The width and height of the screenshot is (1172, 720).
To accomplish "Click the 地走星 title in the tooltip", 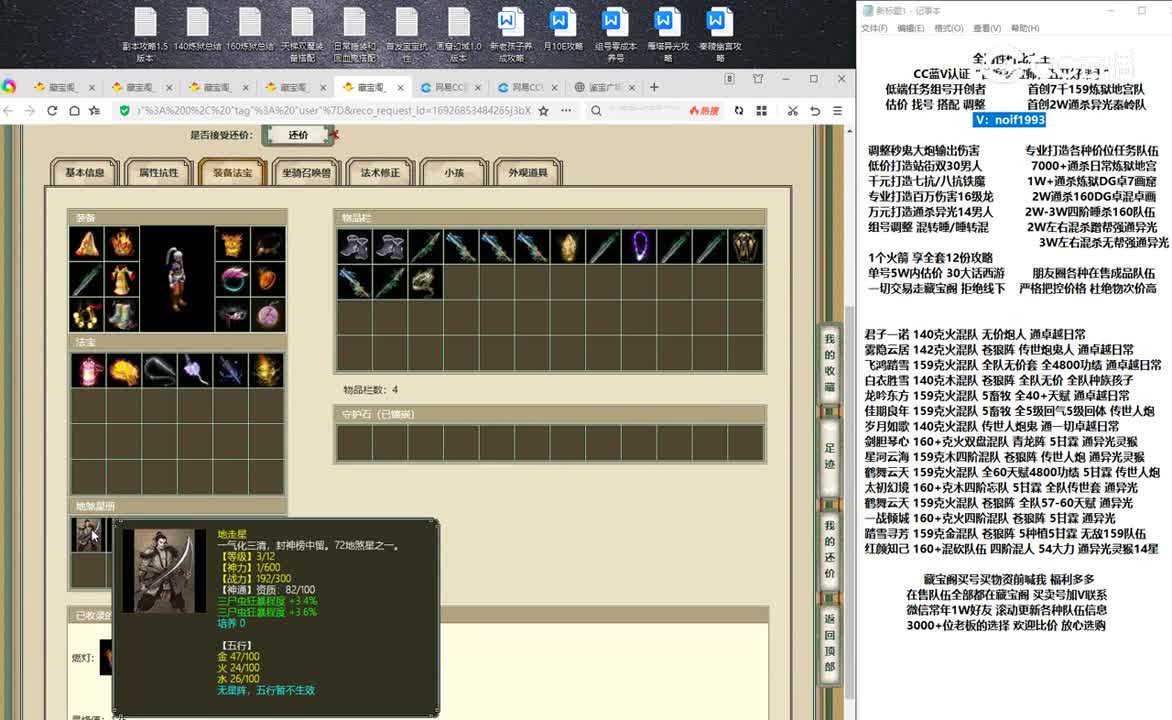I will click(232, 535).
